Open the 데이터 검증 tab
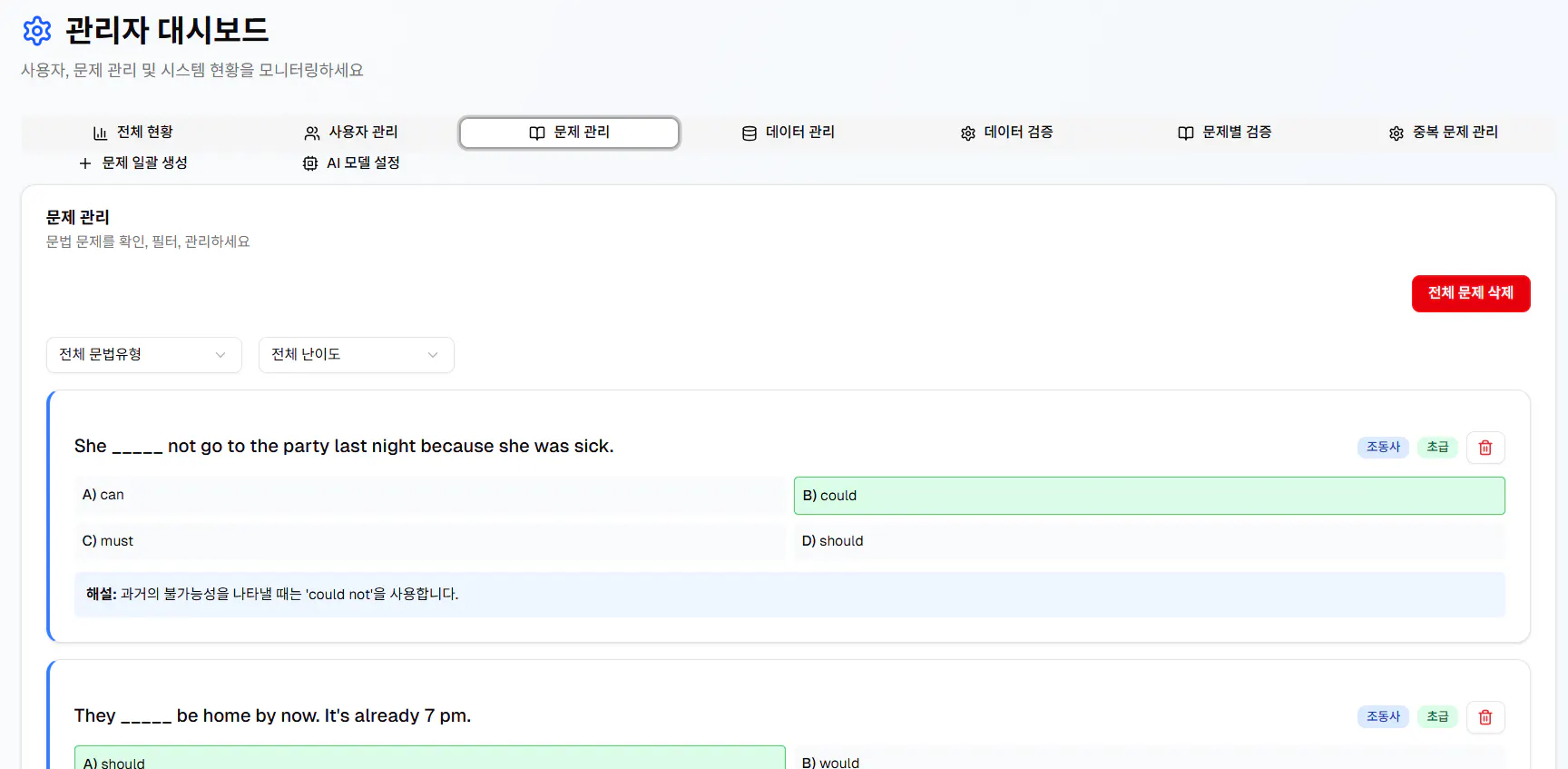 click(x=1007, y=133)
